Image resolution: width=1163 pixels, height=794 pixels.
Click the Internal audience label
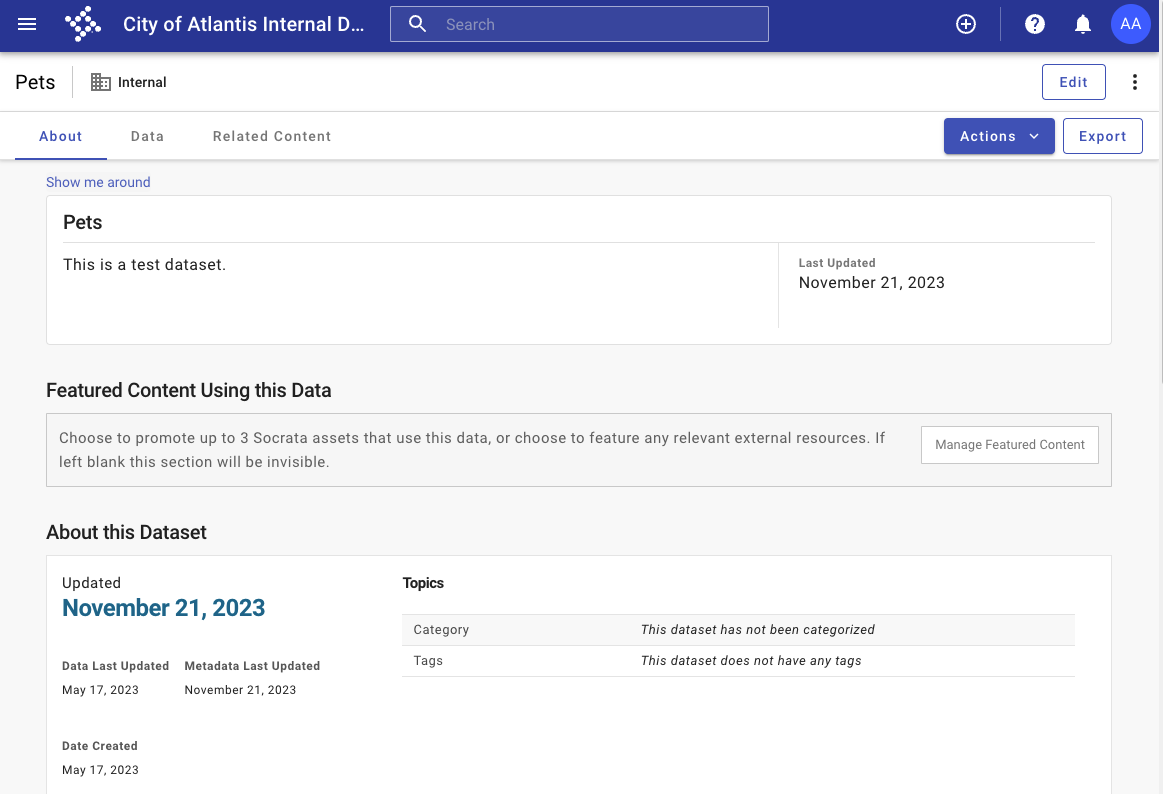pos(142,82)
